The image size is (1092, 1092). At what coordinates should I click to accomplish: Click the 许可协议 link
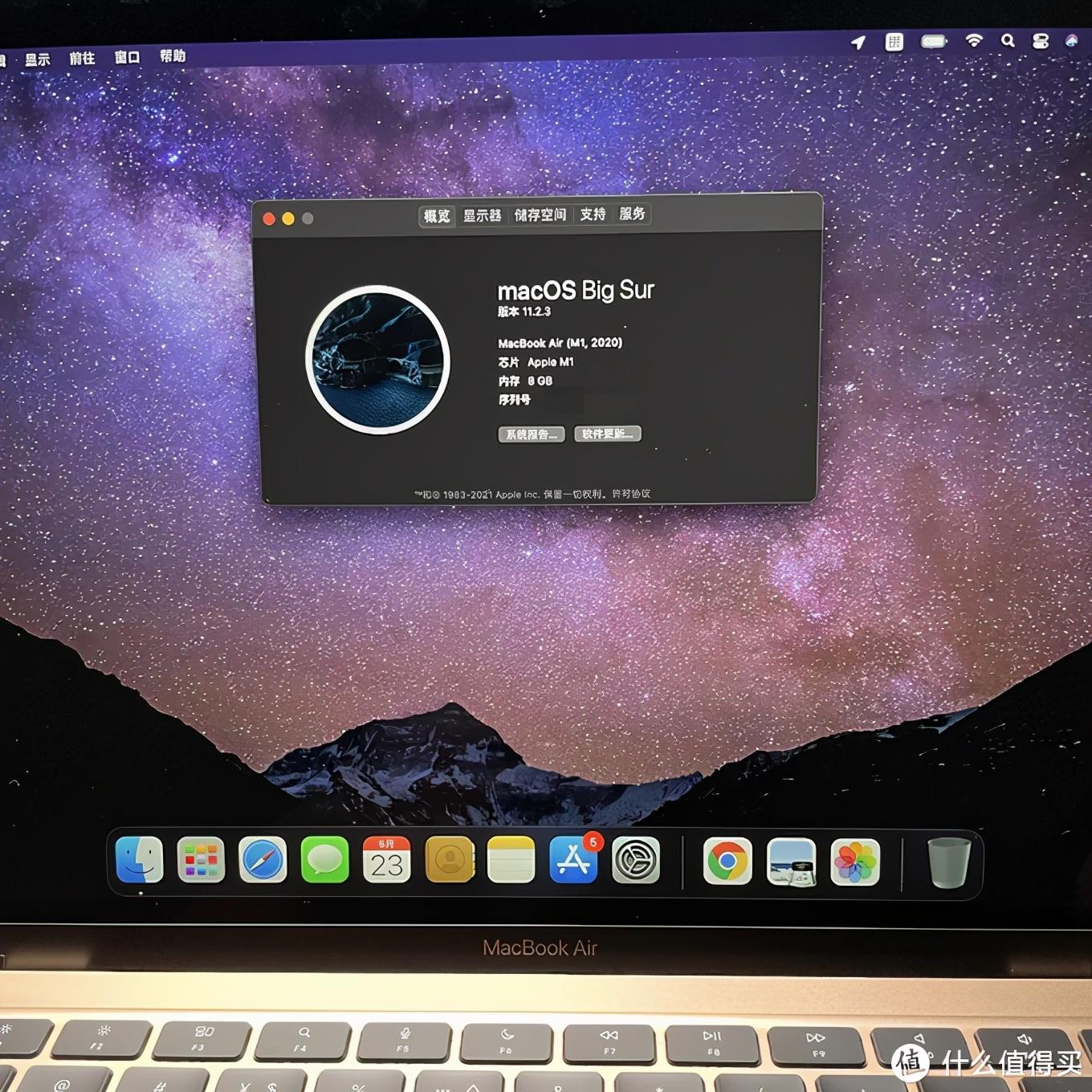(x=631, y=494)
